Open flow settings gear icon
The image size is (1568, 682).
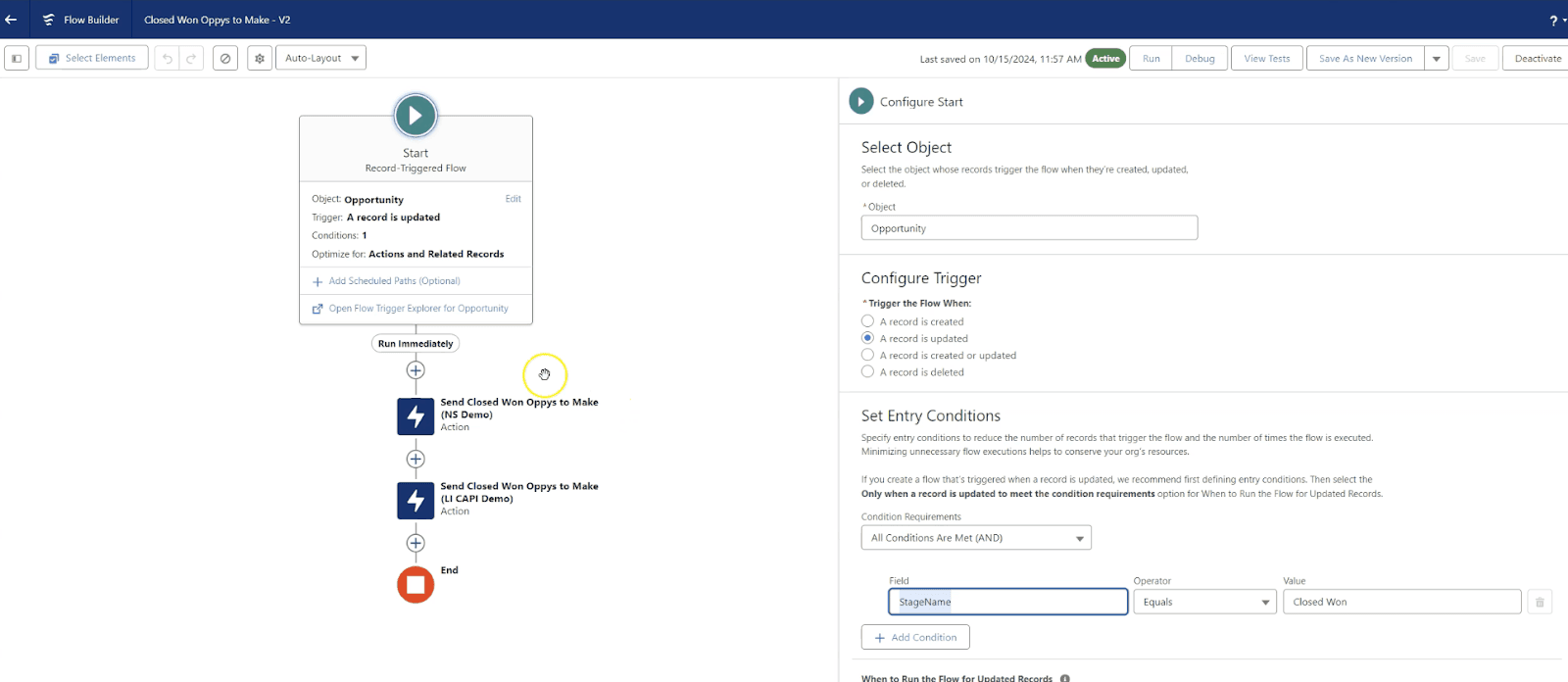click(x=260, y=58)
